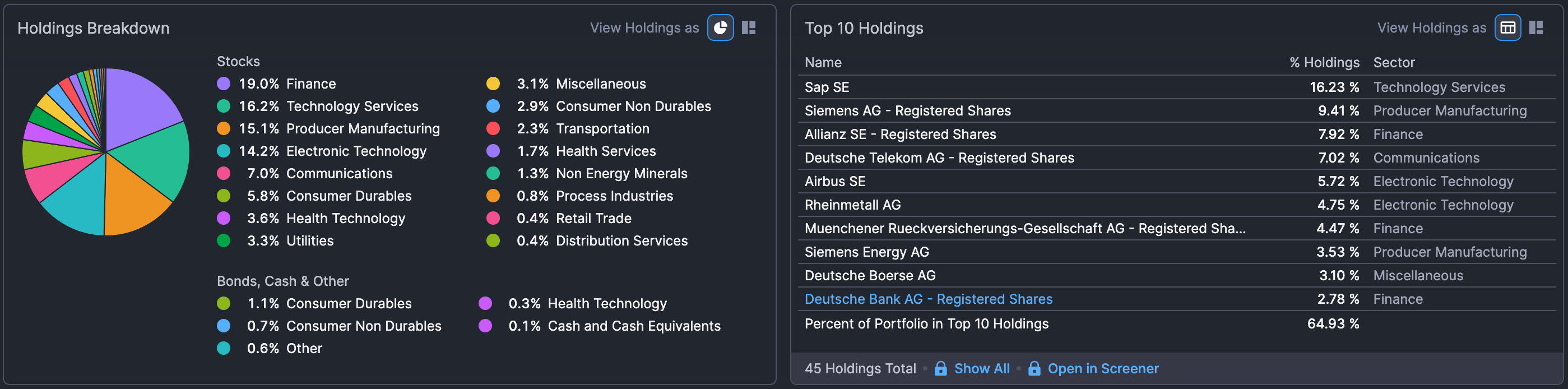Screen dimensions: 1568x389
Task: Click the Health Services legend label
Action: (606, 151)
